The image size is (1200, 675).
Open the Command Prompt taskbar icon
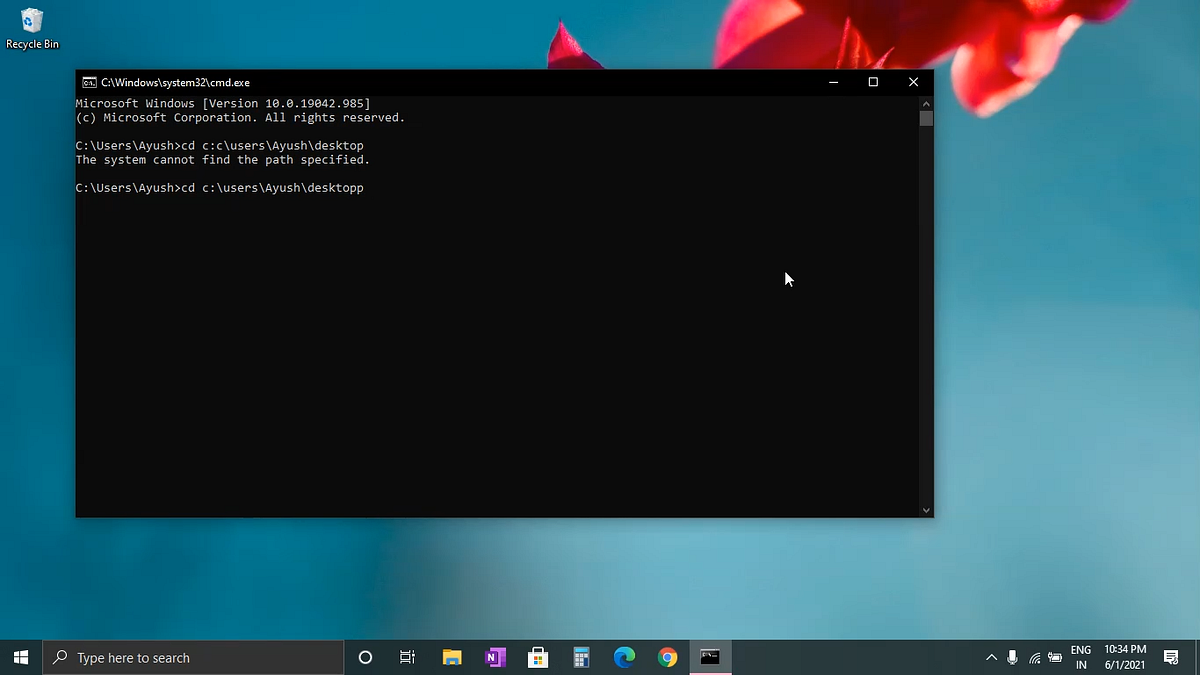pyautogui.click(x=710, y=657)
